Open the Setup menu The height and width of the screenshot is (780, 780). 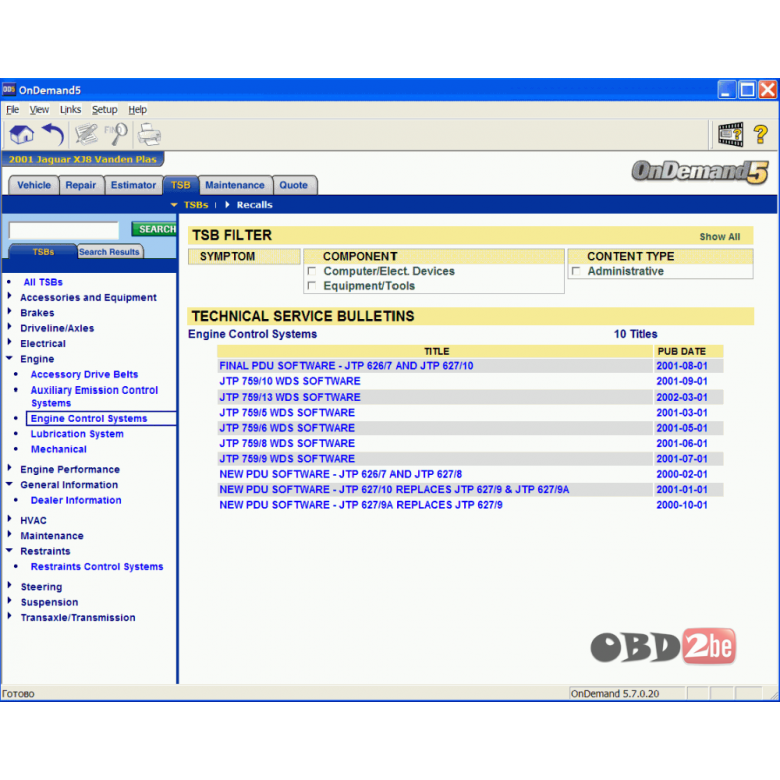pos(104,109)
